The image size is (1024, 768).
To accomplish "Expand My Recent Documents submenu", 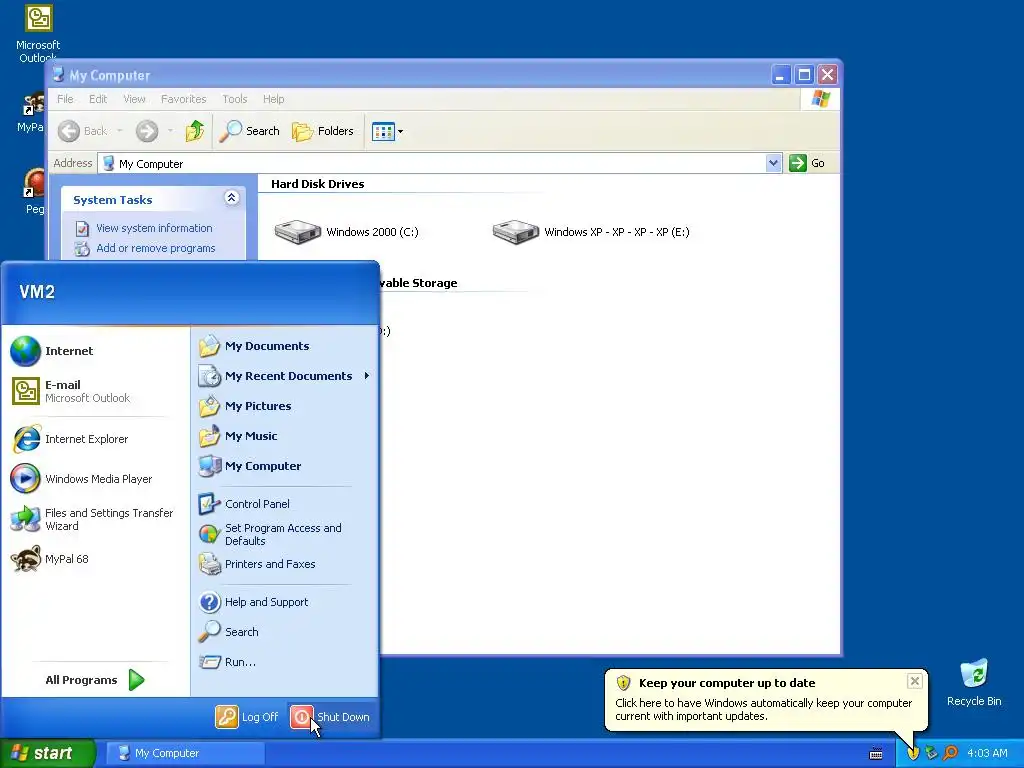I will click(285, 376).
